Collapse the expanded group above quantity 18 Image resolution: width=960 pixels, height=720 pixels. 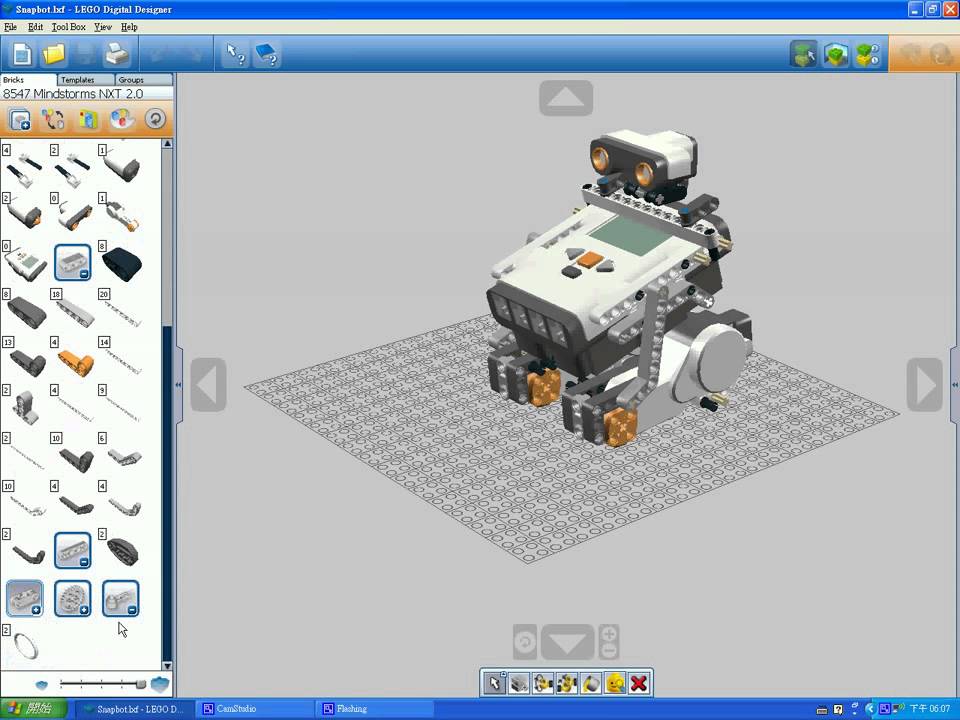[72, 262]
